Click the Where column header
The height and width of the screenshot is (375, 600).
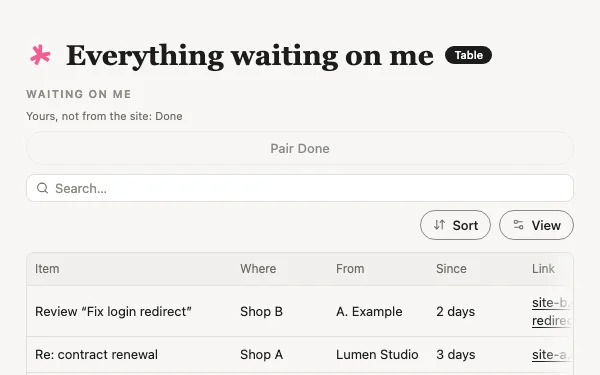[x=258, y=269]
